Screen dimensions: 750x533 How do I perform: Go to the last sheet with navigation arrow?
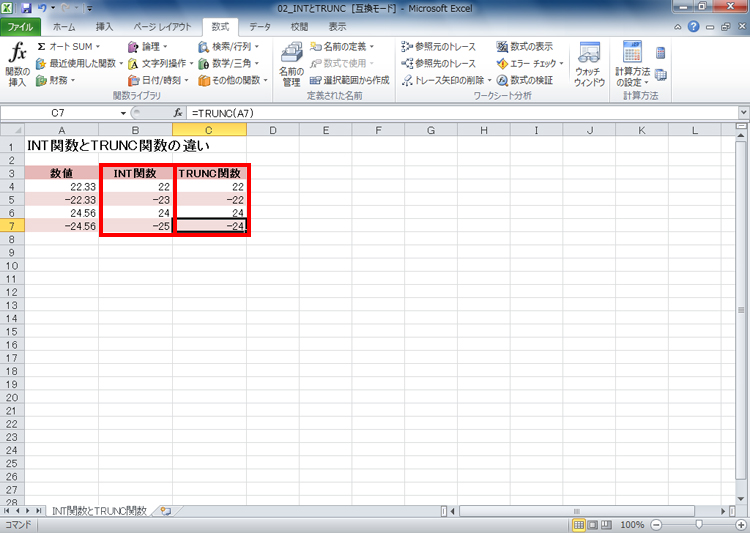[38, 511]
